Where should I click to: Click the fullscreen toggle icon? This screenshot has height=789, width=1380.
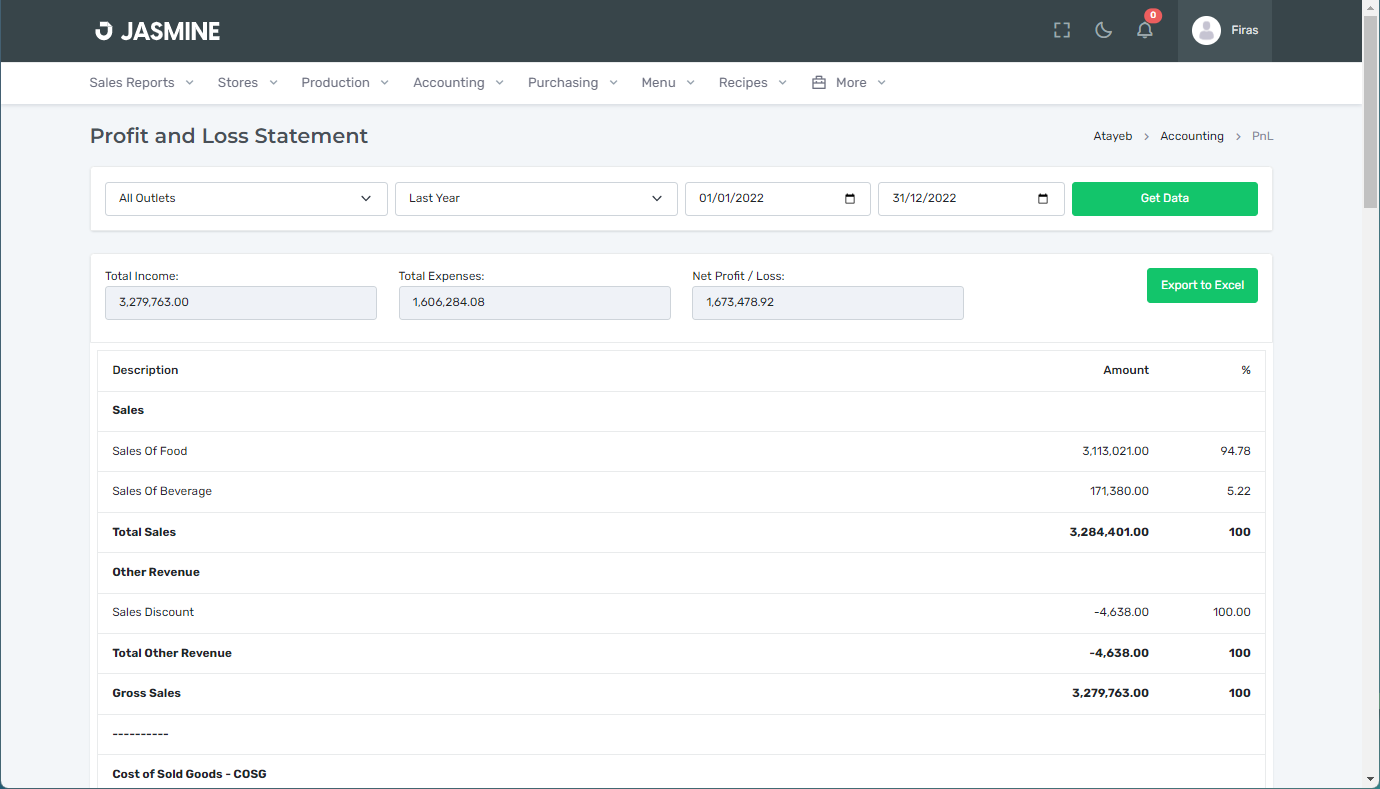[1062, 31]
